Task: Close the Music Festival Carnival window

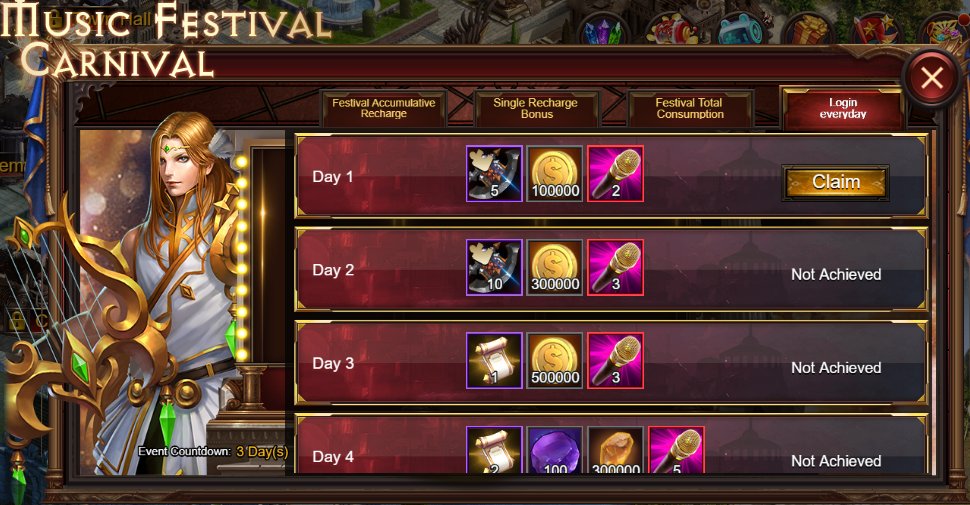Action: 932,78
